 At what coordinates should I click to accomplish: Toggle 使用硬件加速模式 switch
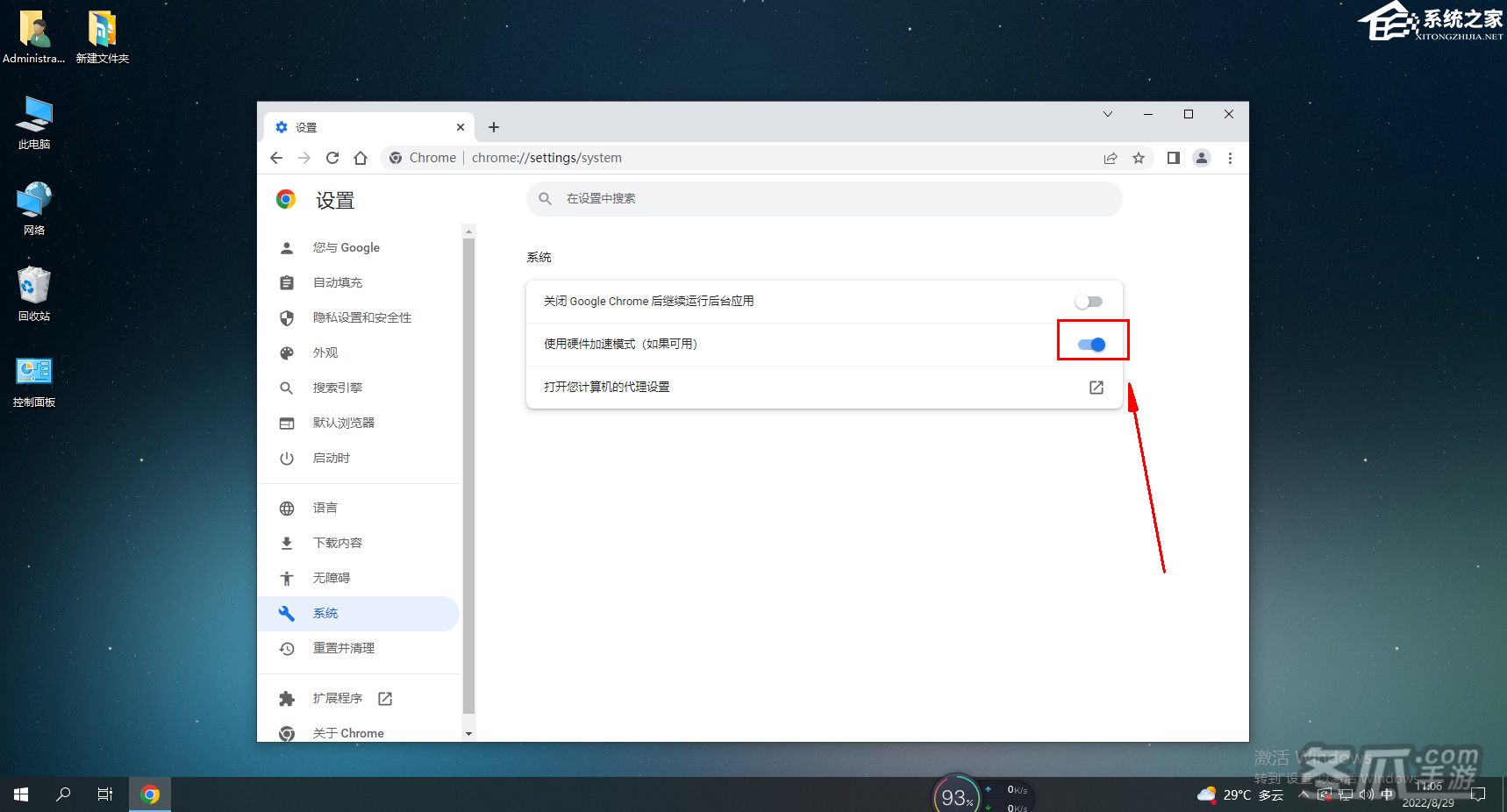tap(1092, 345)
